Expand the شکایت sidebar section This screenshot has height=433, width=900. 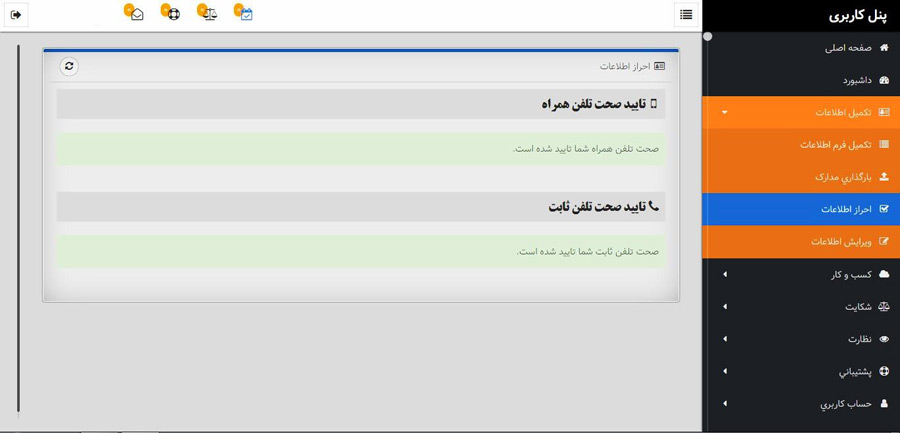pos(725,307)
